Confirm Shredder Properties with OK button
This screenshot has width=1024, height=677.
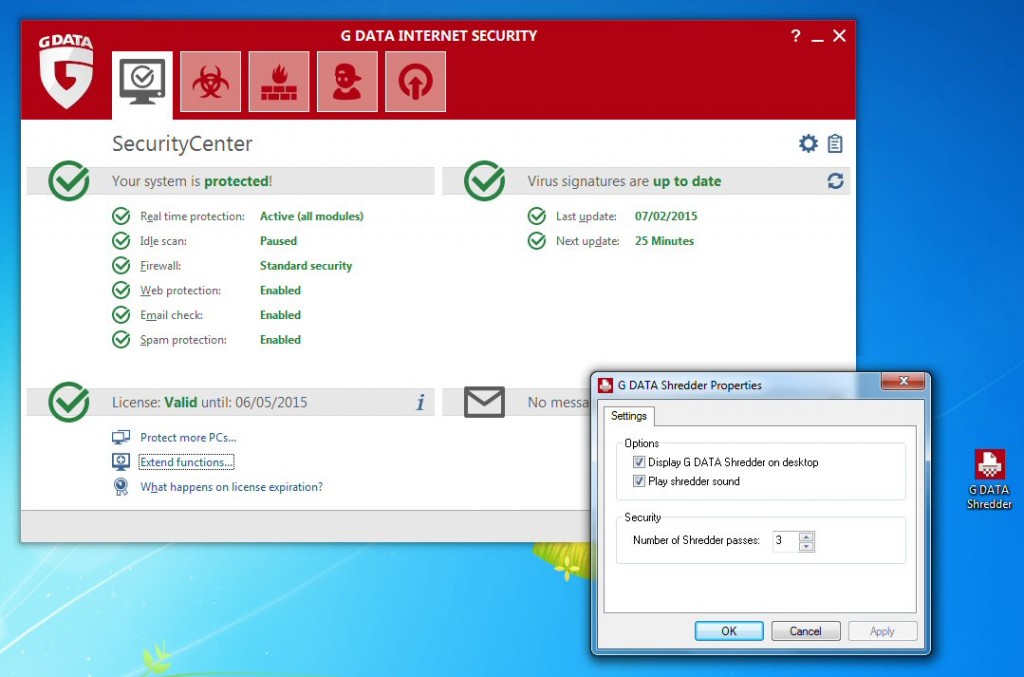coord(729,631)
